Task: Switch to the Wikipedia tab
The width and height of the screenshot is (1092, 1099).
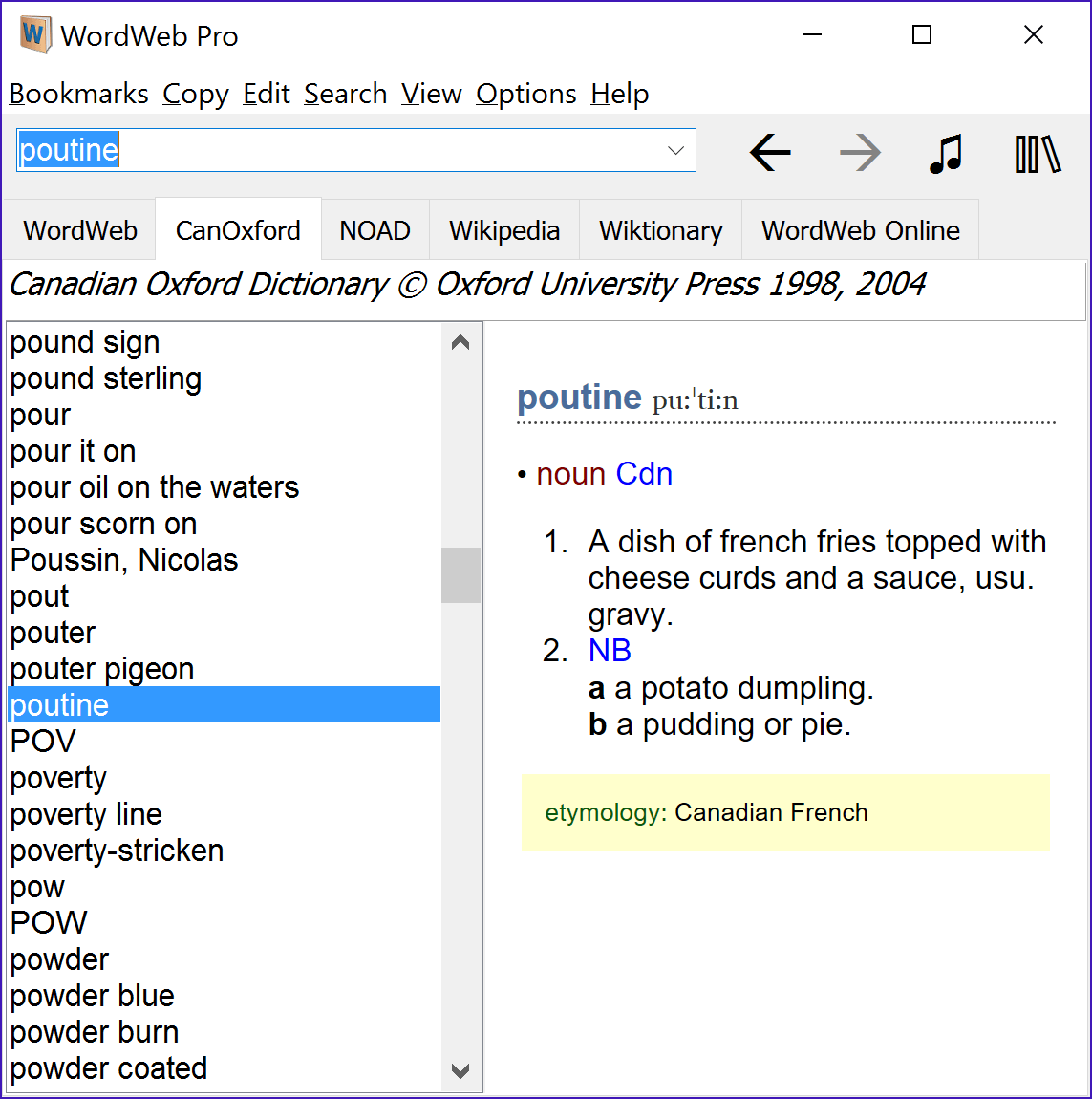Action: (x=503, y=230)
